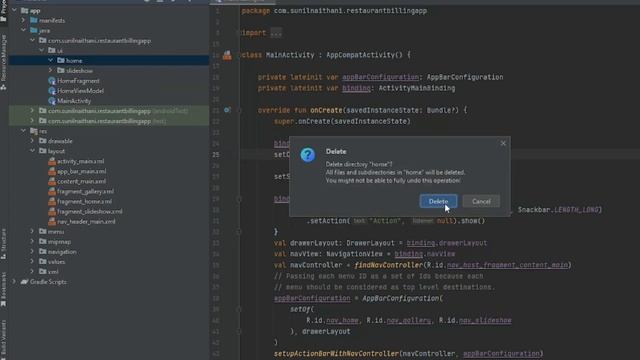Click the res folder icon

click(34, 131)
